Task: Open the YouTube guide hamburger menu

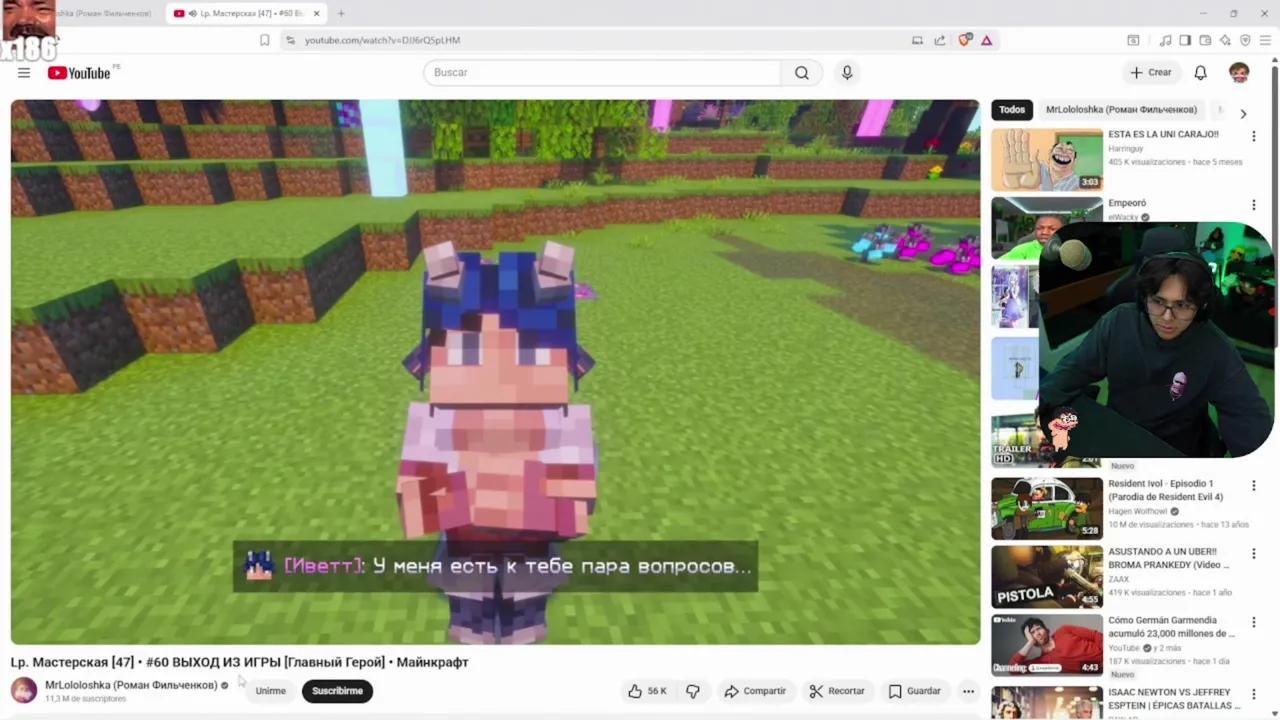Action: tap(24, 73)
